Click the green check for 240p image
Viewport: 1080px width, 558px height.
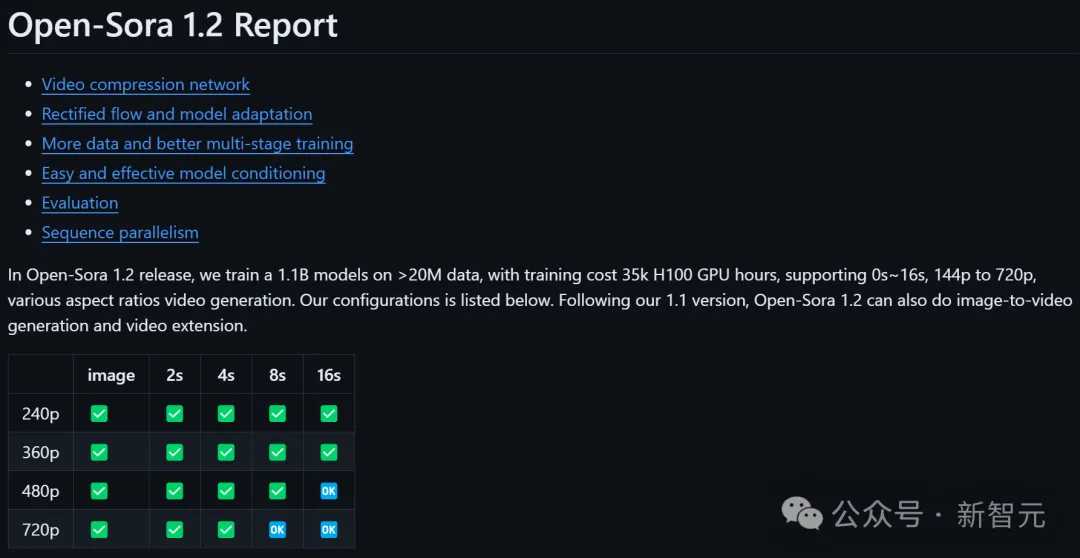click(99, 413)
